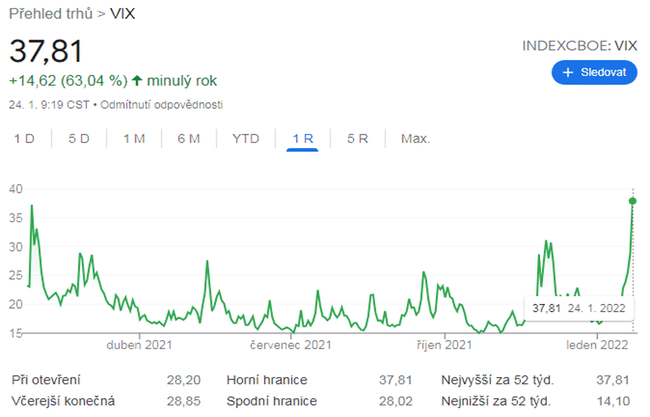
Task: Show the 6 M chart range
Action: [x=189, y=139]
